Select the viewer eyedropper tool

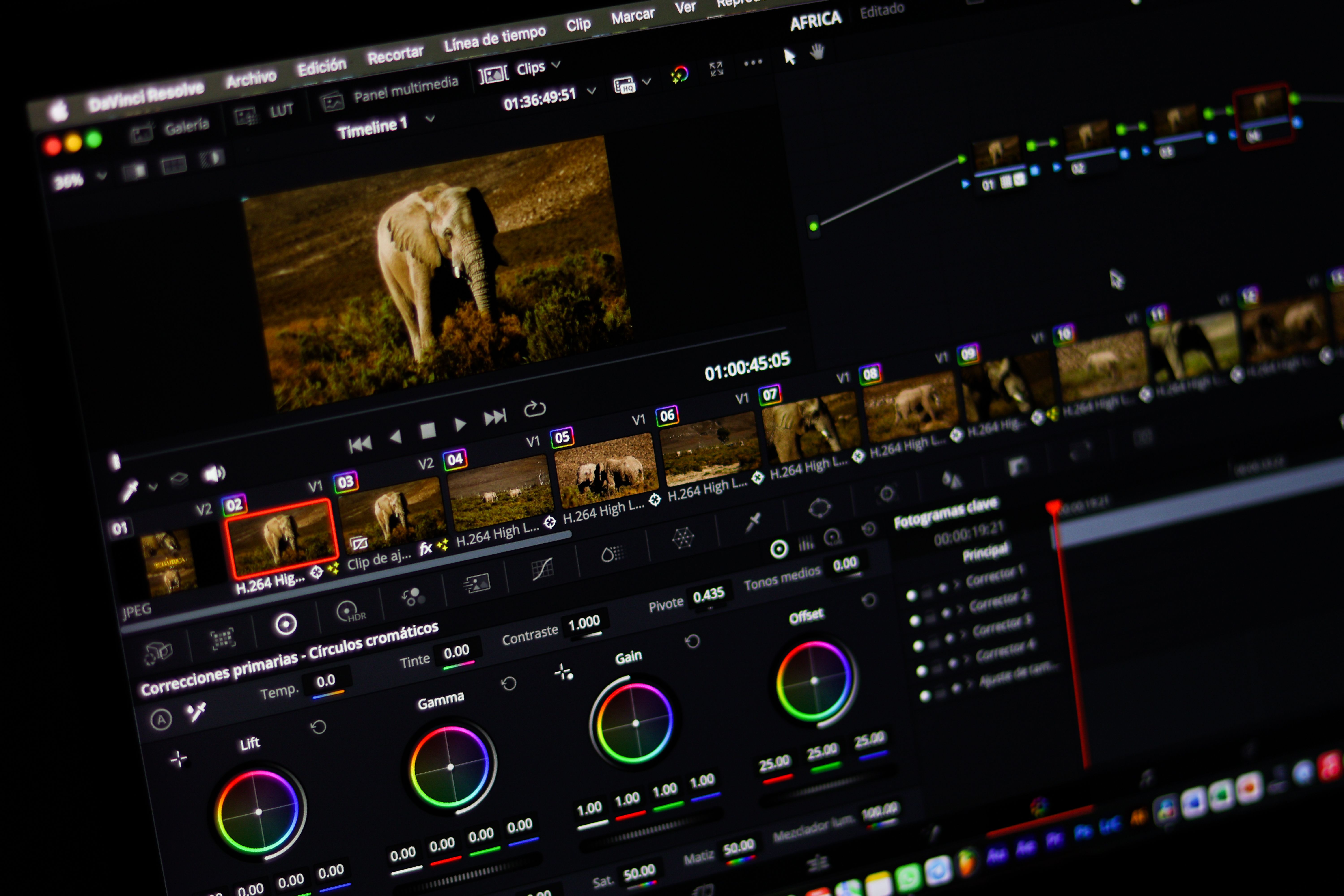[x=129, y=490]
